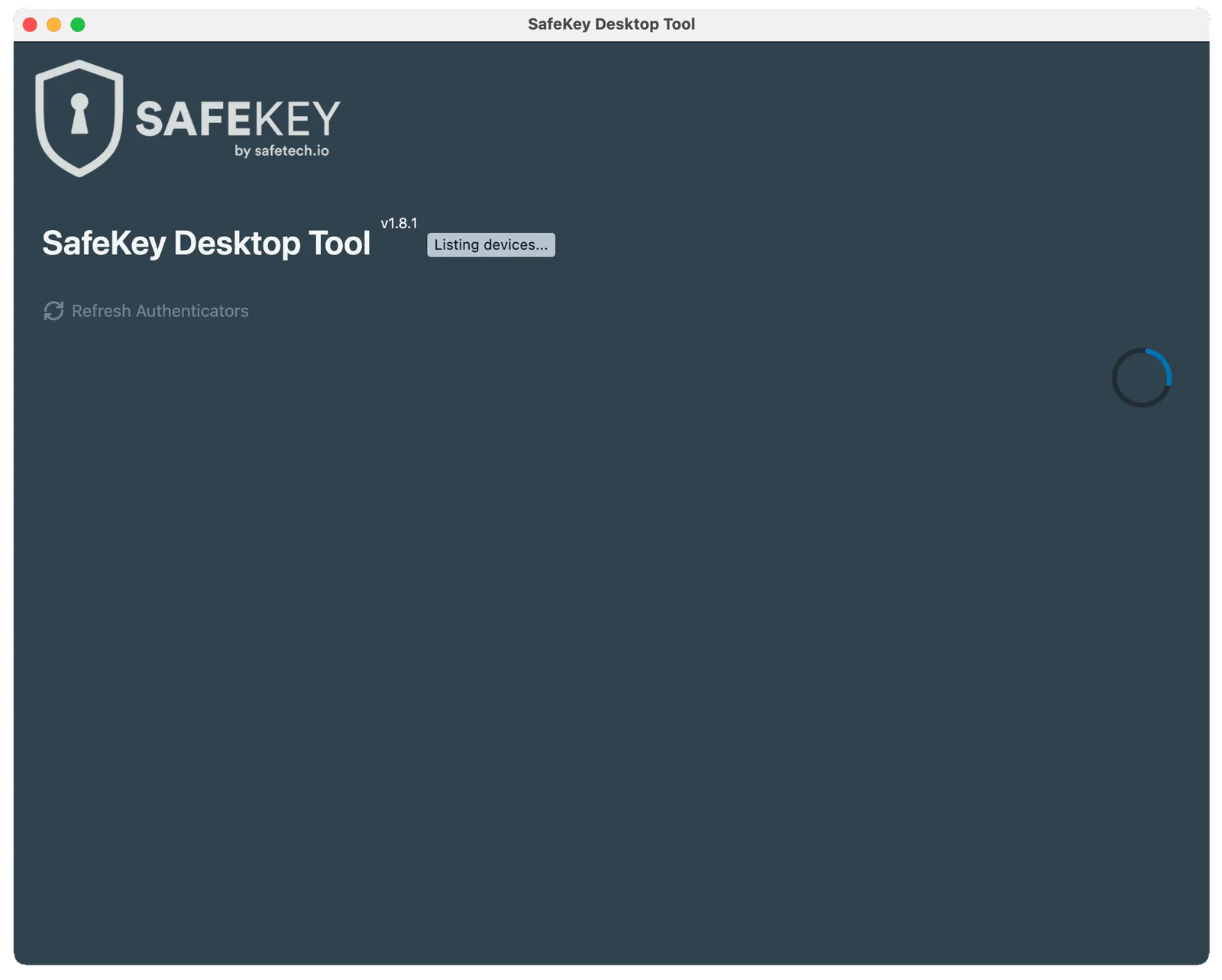Click the circular loading spinner
The height and width of the screenshot is (980, 1222).
(1142, 378)
